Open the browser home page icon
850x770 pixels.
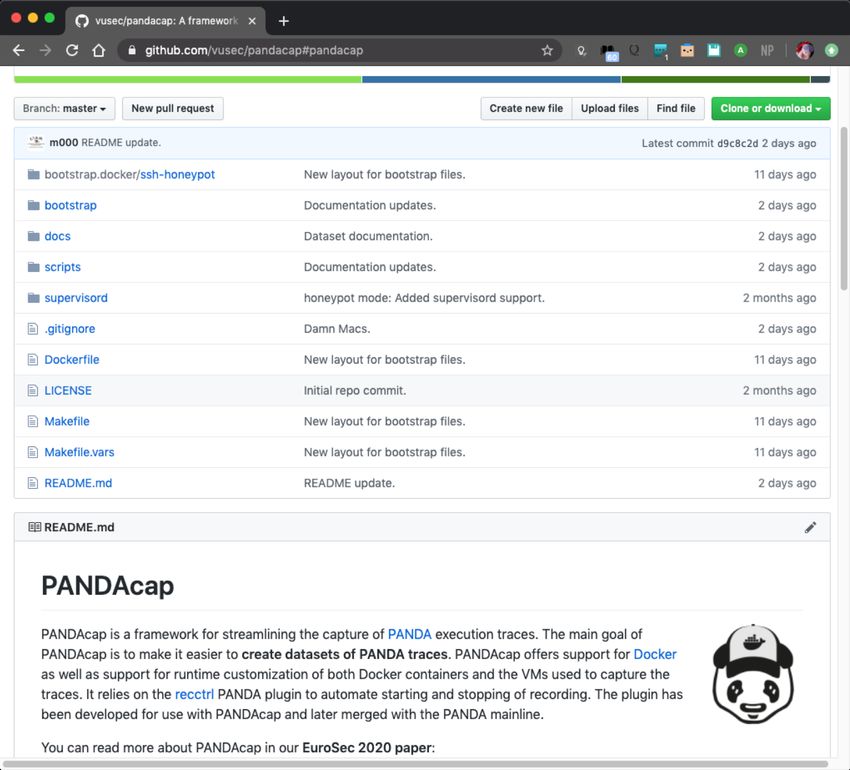pyautogui.click(x=99, y=50)
